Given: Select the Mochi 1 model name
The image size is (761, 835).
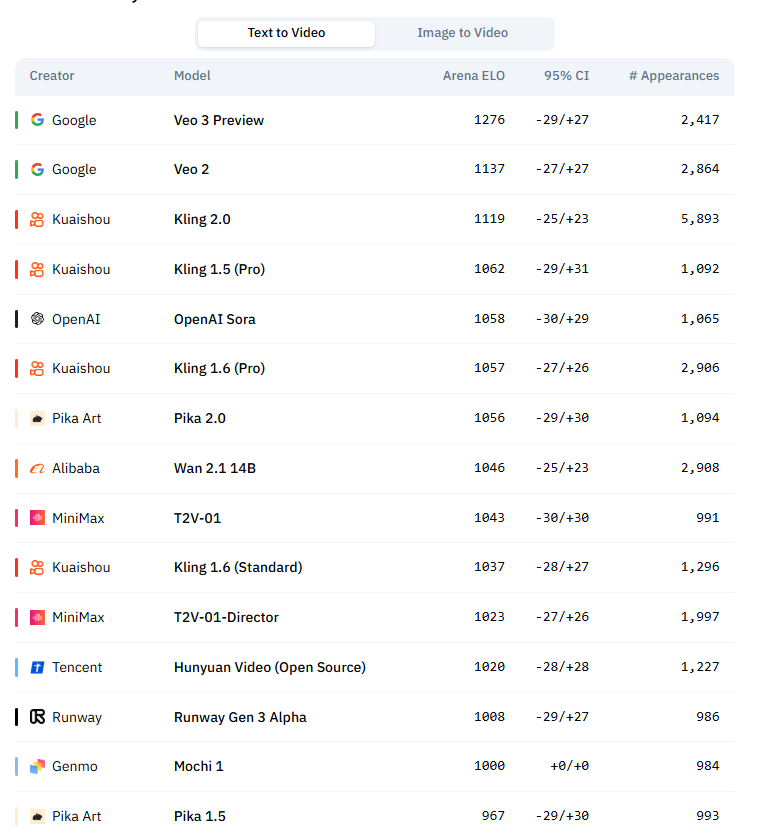Looking at the screenshot, I should pos(199,767).
